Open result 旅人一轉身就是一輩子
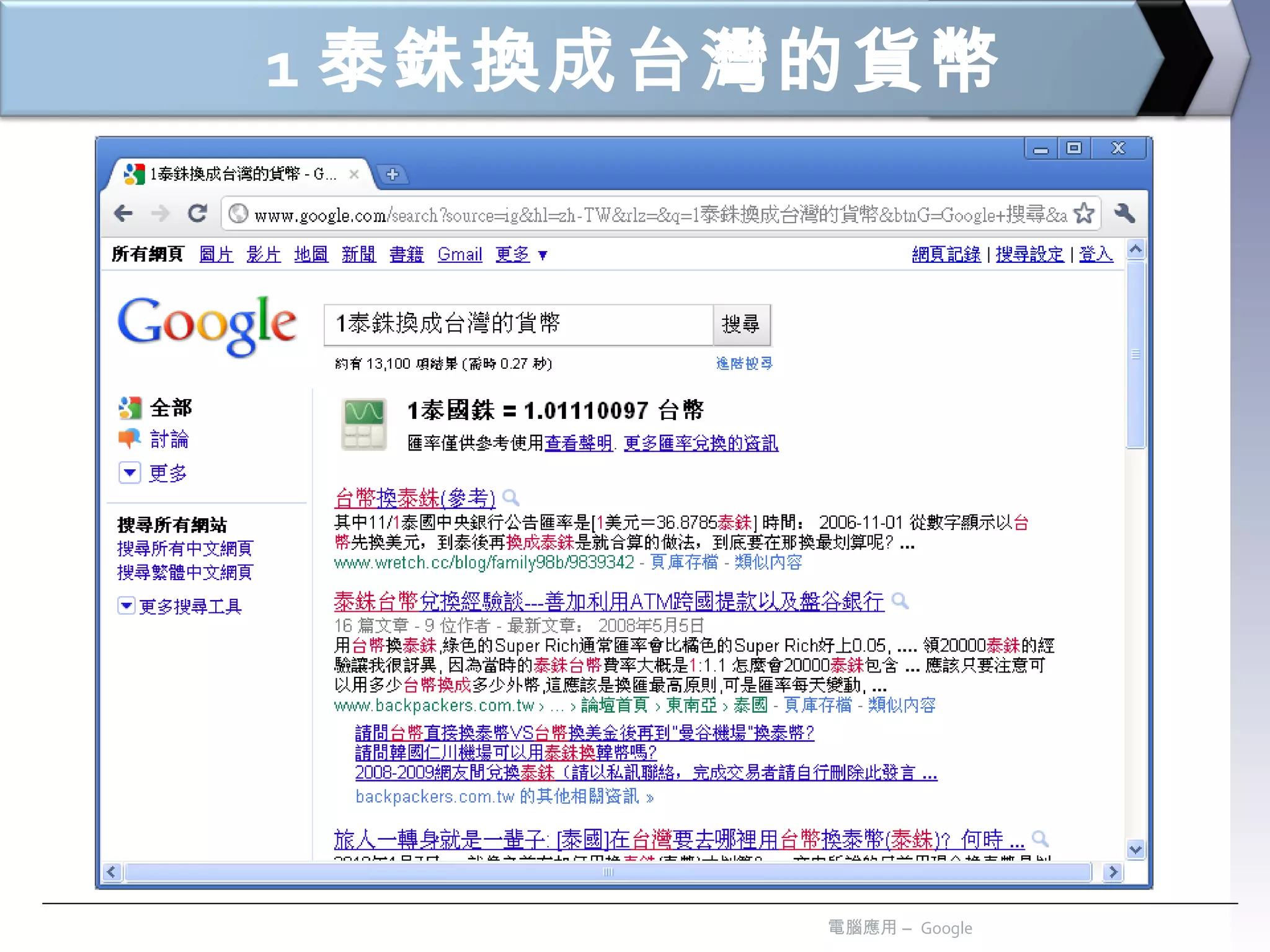The width and height of the screenshot is (1270, 952). 679,840
